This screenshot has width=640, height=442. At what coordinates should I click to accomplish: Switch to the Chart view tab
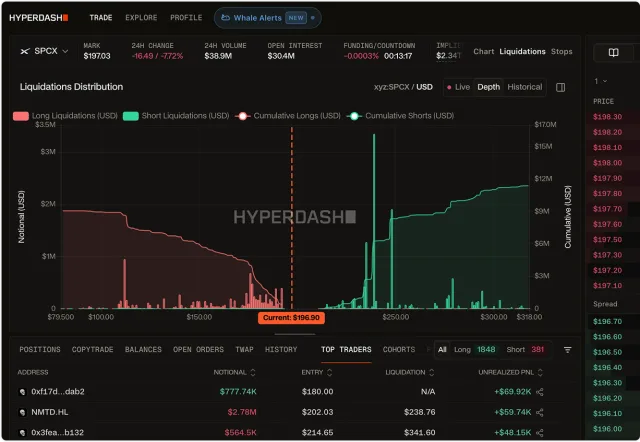pyautogui.click(x=484, y=51)
